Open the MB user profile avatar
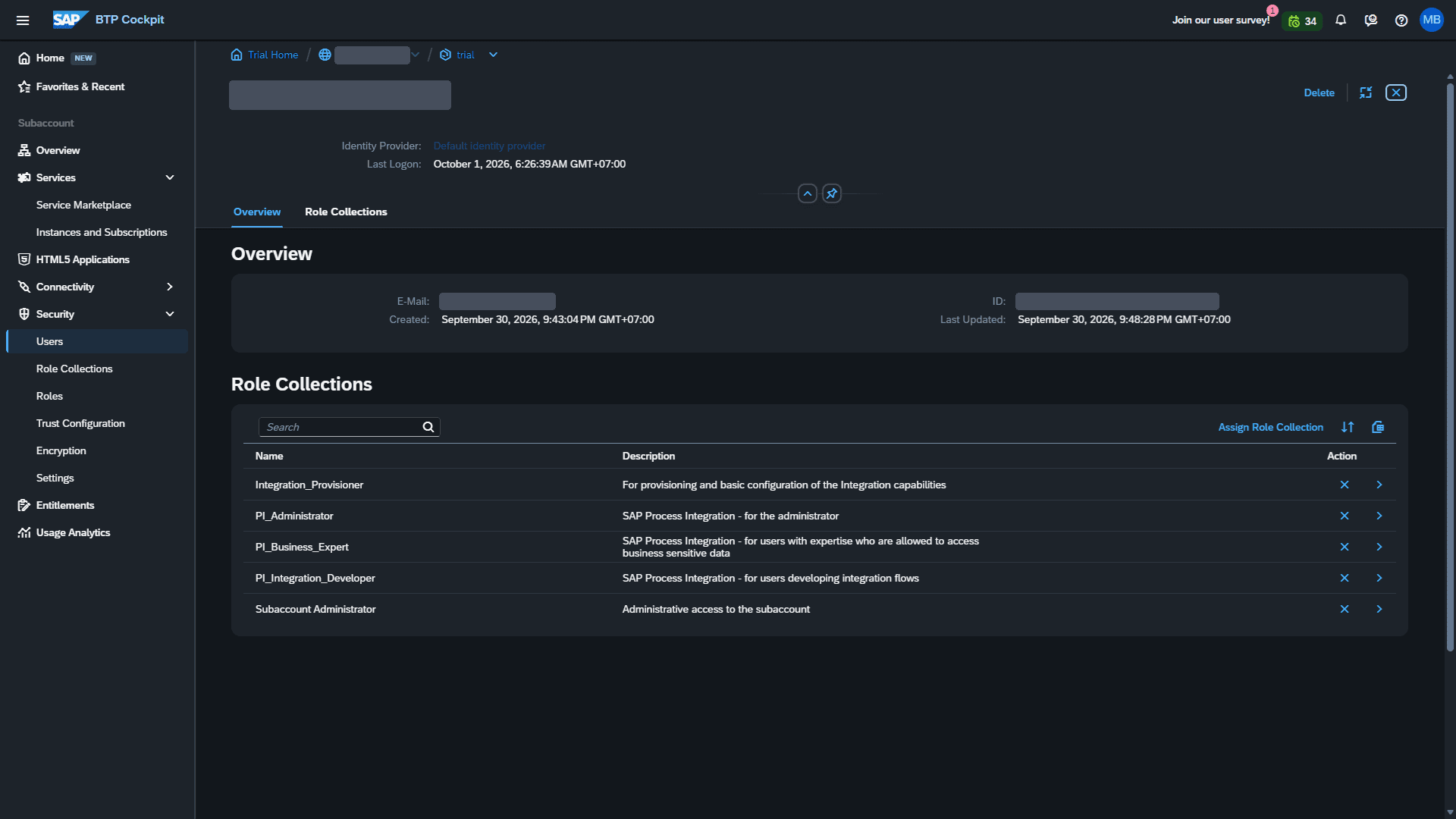 coord(1432,20)
